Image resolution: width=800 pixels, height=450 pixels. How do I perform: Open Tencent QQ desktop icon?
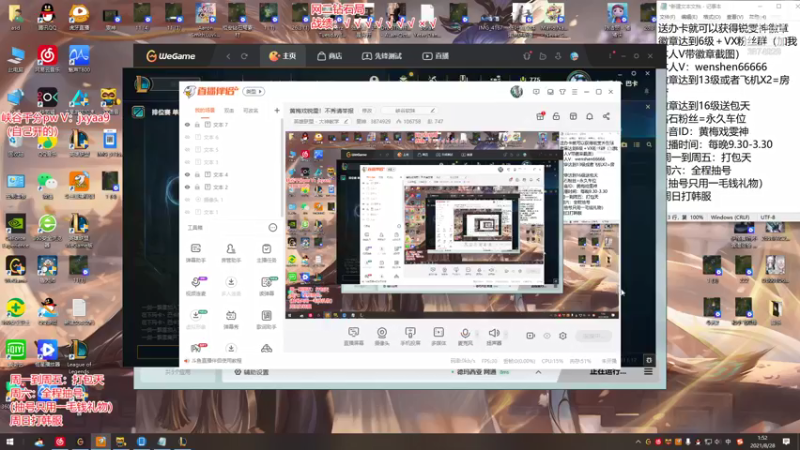pos(47,16)
